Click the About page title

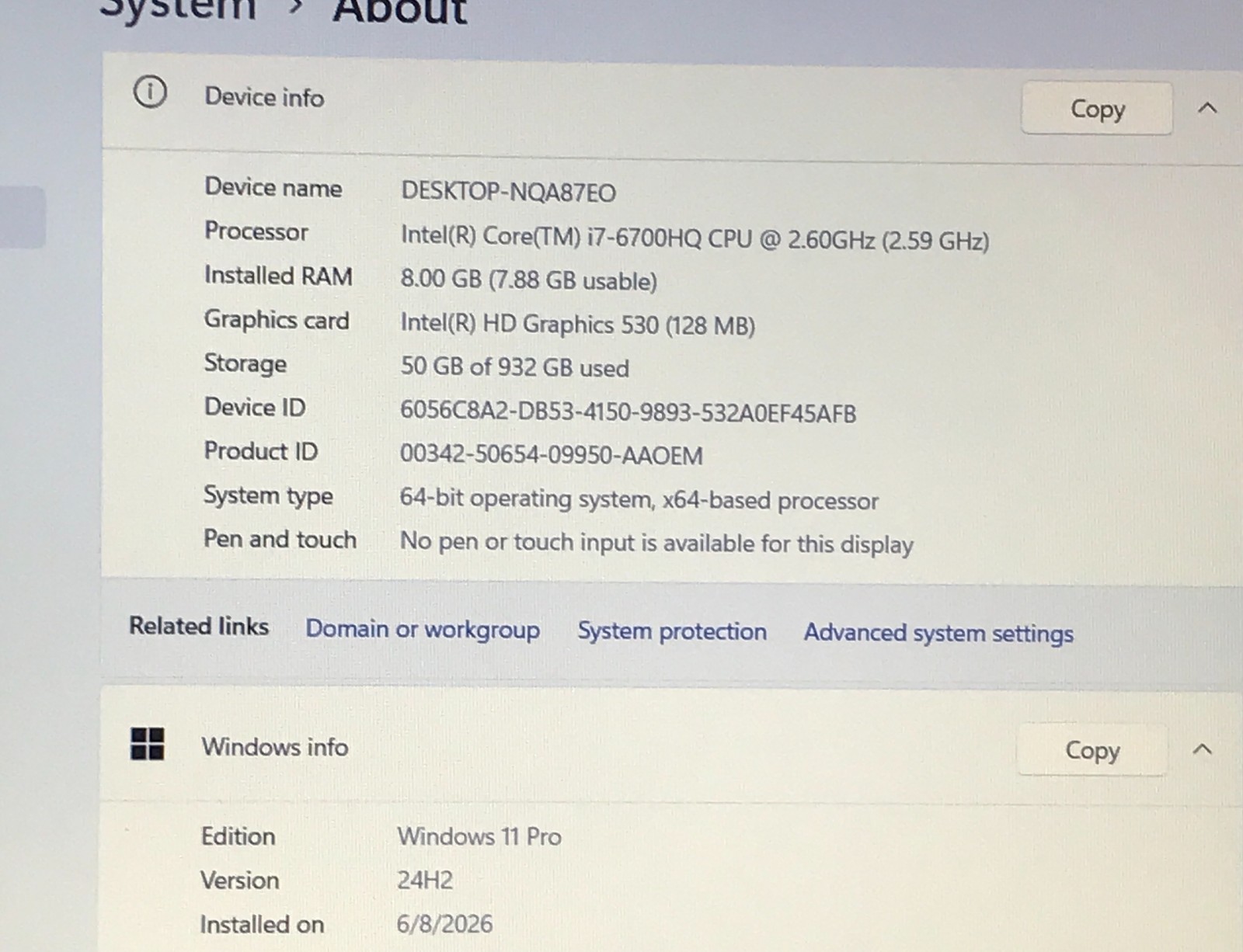tap(399, 11)
